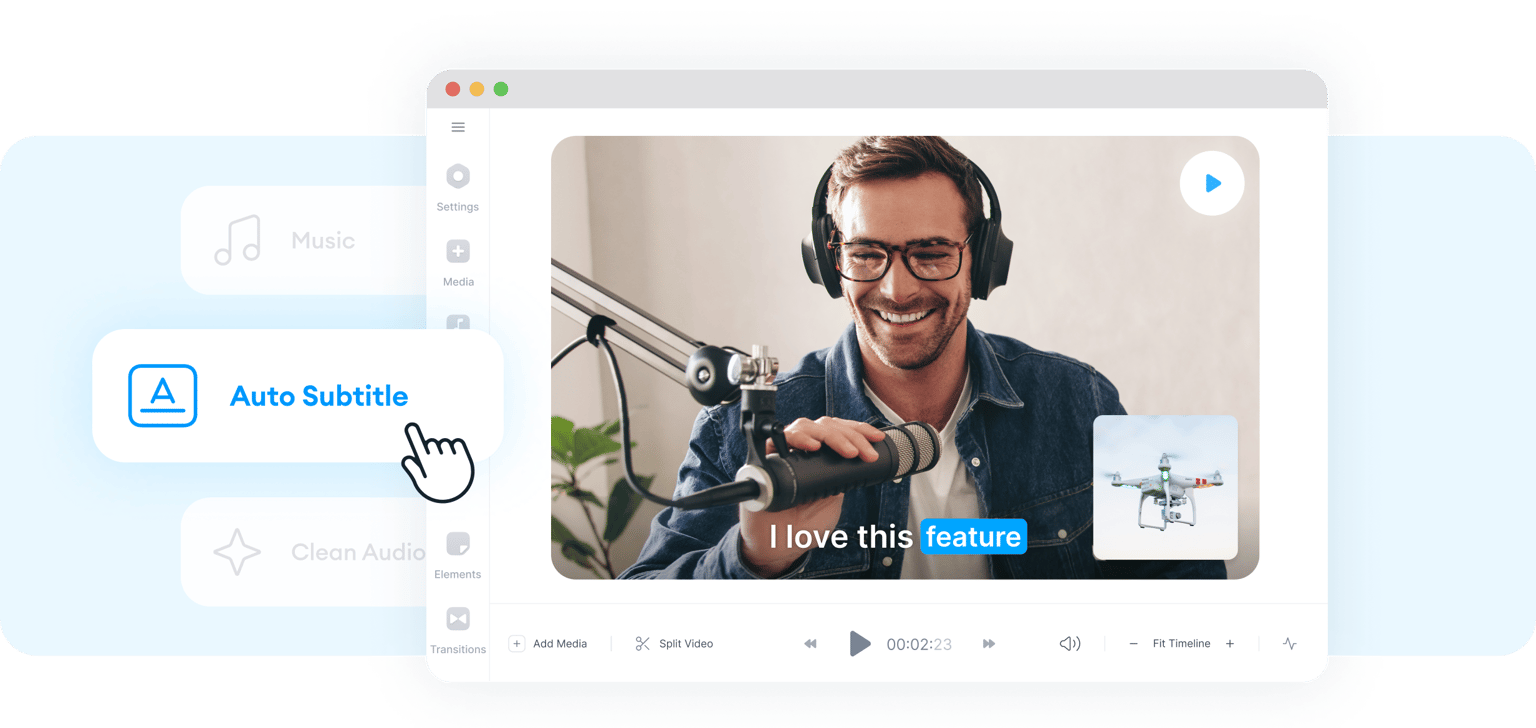The image size is (1536, 728).
Task: Open the hamburger menu in the sidebar
Action: click(458, 127)
